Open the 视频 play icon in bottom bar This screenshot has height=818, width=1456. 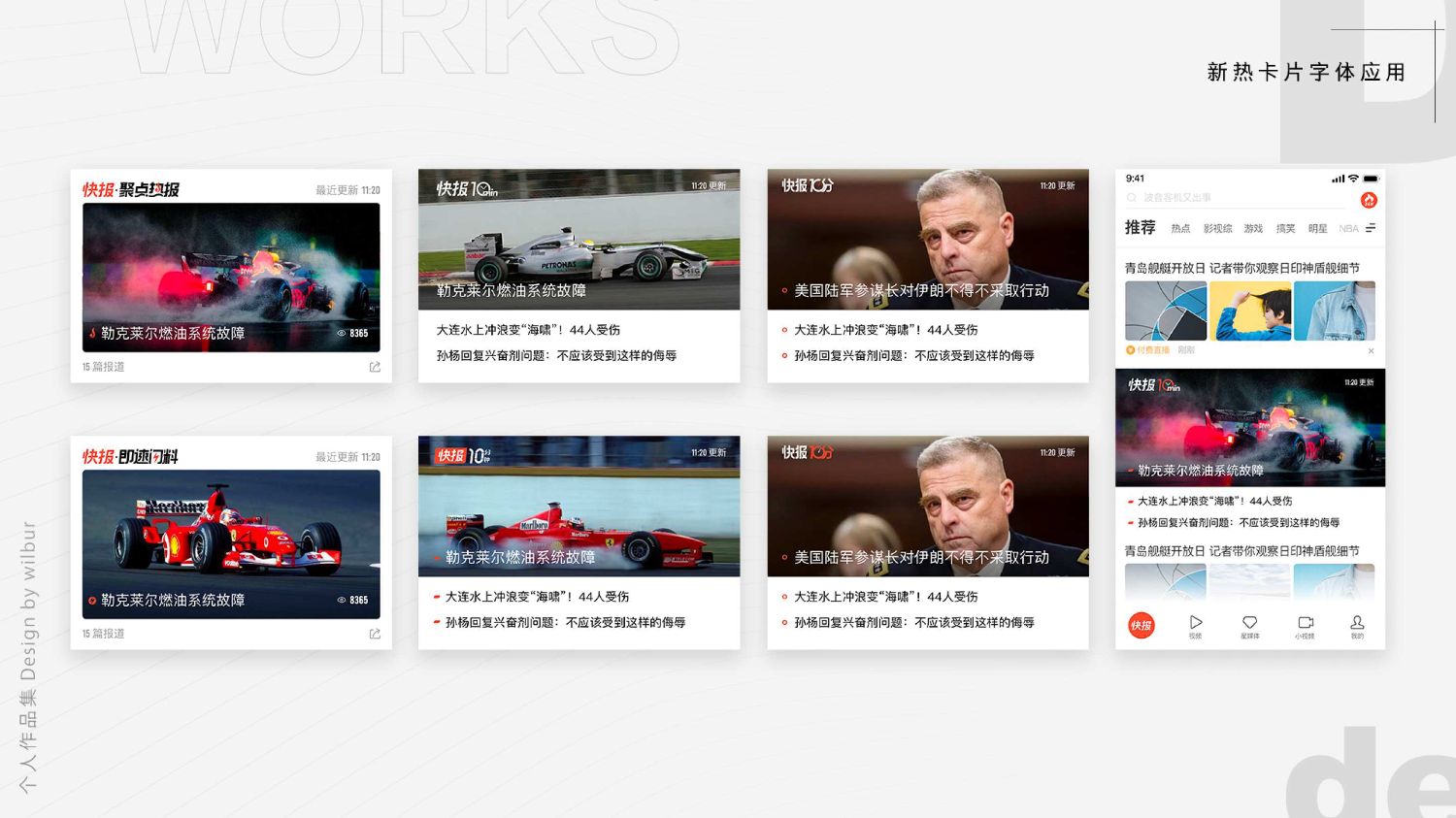coord(1196,623)
